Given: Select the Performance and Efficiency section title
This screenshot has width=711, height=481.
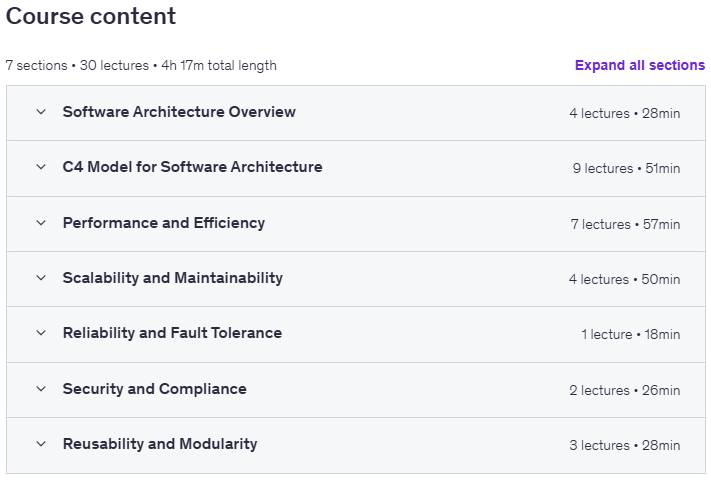Looking at the screenshot, I should tap(164, 223).
